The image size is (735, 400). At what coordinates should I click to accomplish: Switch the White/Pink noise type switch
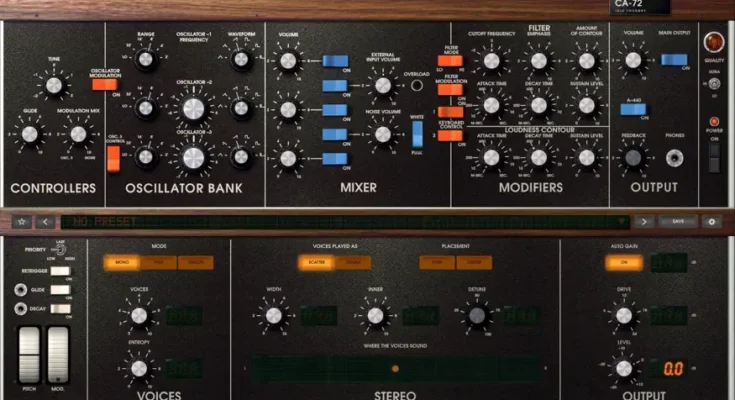coord(417,134)
